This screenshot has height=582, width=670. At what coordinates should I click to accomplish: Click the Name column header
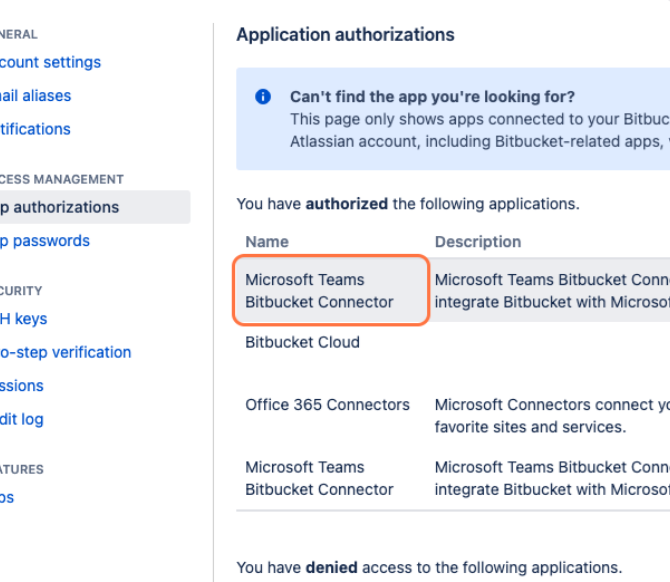(267, 241)
